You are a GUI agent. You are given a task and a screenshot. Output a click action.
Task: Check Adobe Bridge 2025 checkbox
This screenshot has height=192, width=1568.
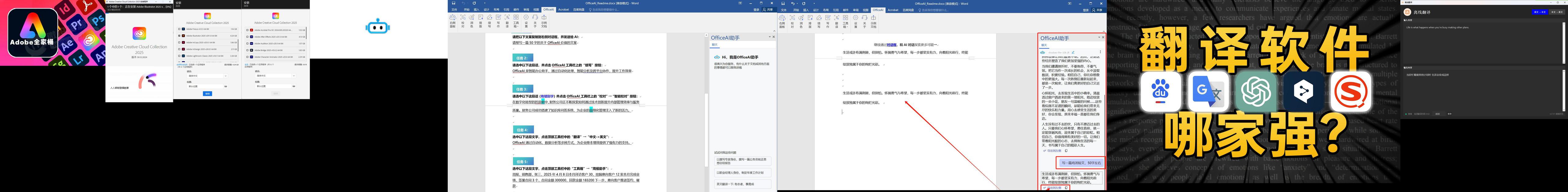click(x=248, y=50)
